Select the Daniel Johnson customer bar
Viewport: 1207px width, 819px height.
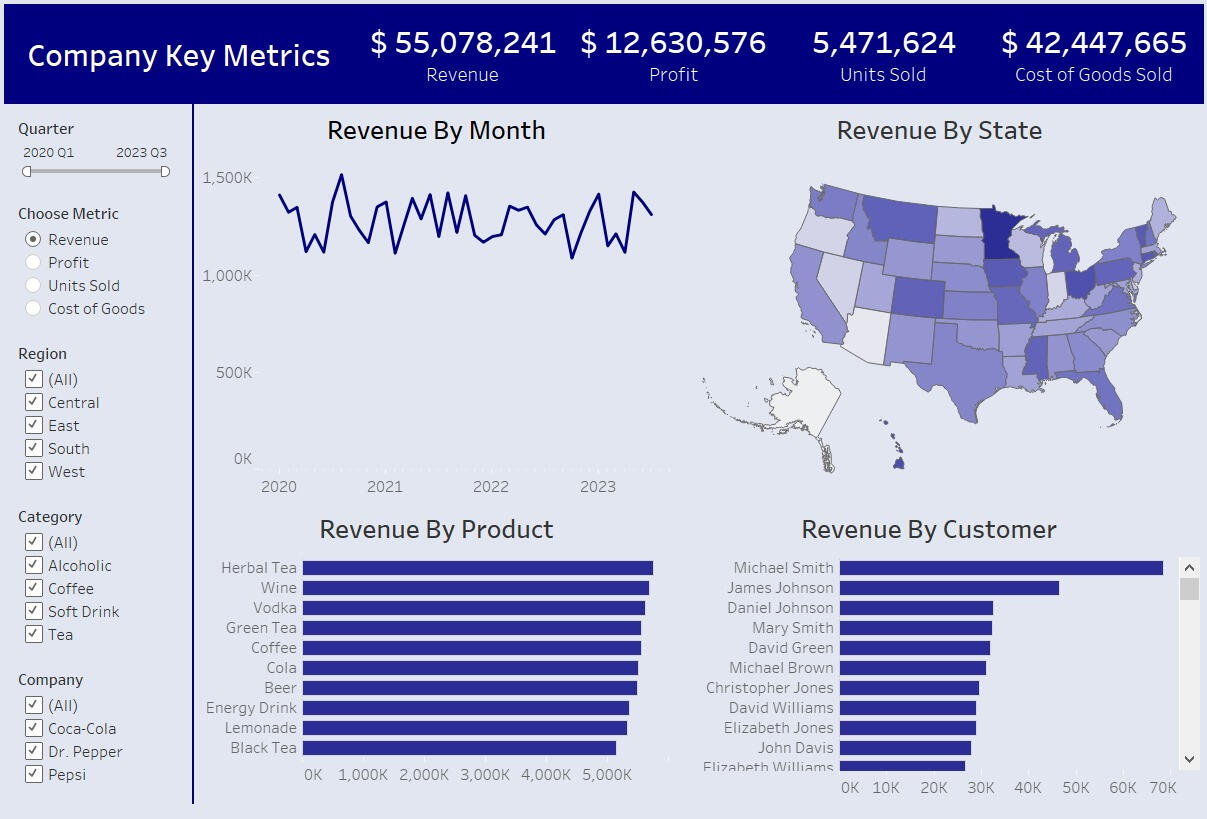[916, 608]
